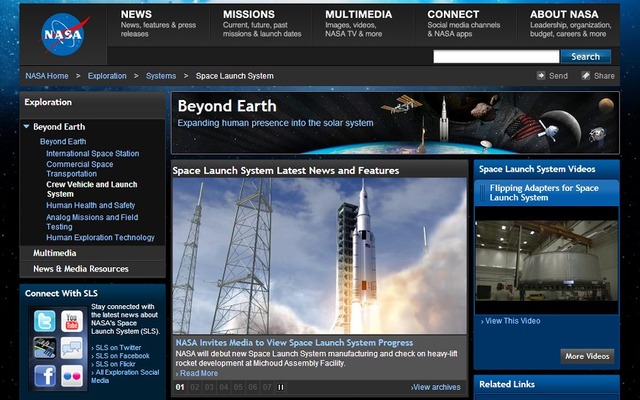Open International Space Station link

(x=93, y=153)
